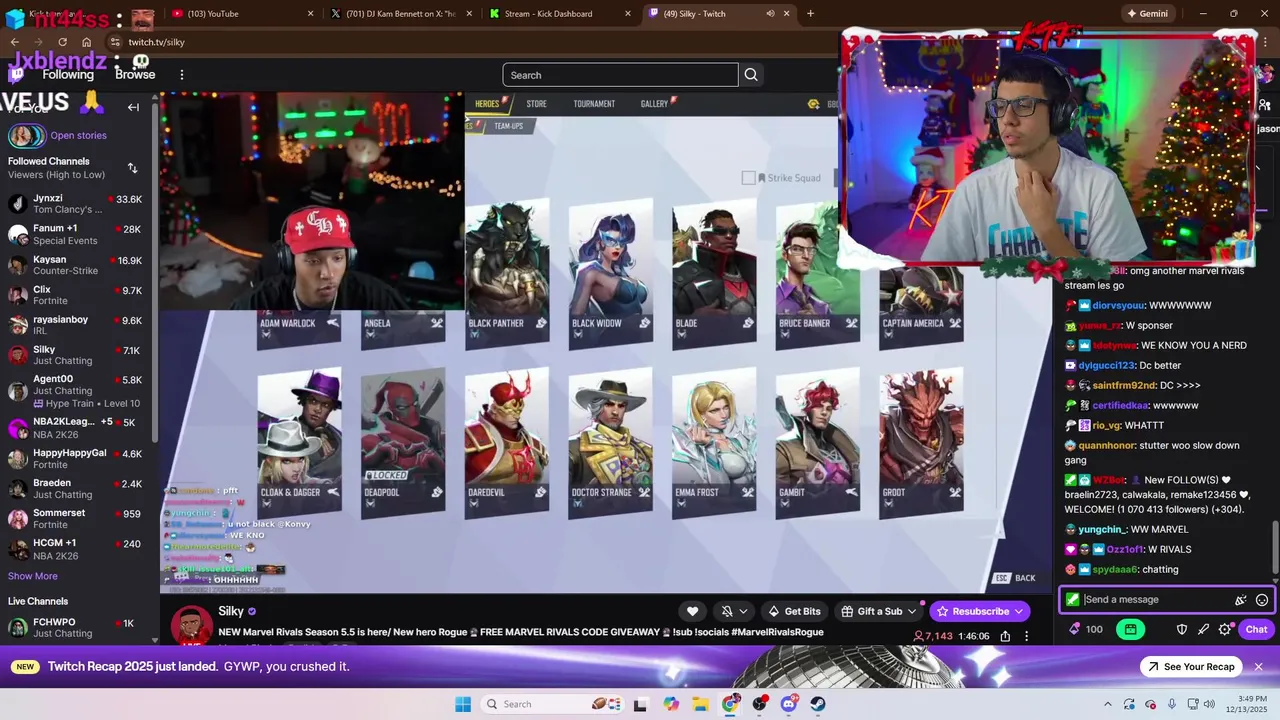The width and height of the screenshot is (1280, 720).
Task: Open the Twitch home logo
Action: point(16,75)
